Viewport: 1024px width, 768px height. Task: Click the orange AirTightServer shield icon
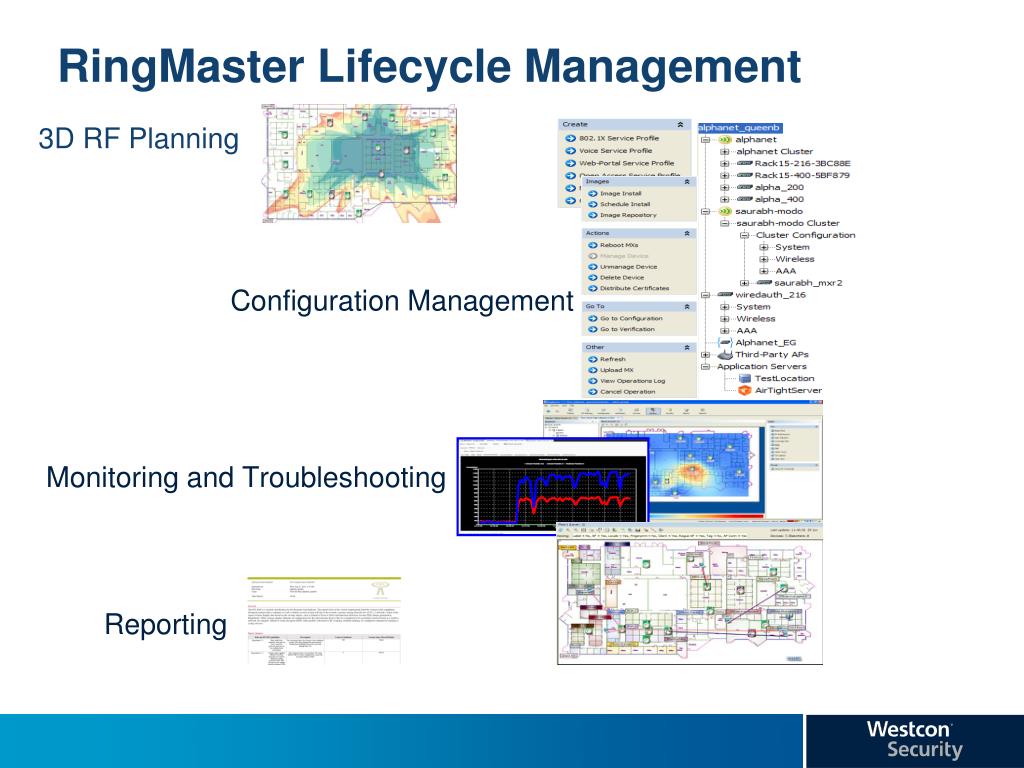click(x=744, y=391)
